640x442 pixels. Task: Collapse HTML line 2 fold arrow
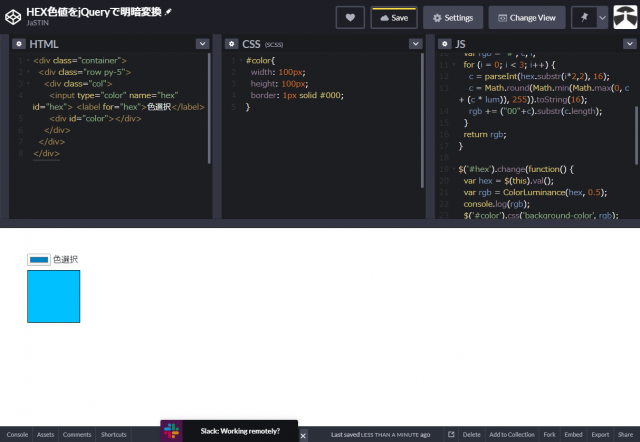(x=28, y=72)
